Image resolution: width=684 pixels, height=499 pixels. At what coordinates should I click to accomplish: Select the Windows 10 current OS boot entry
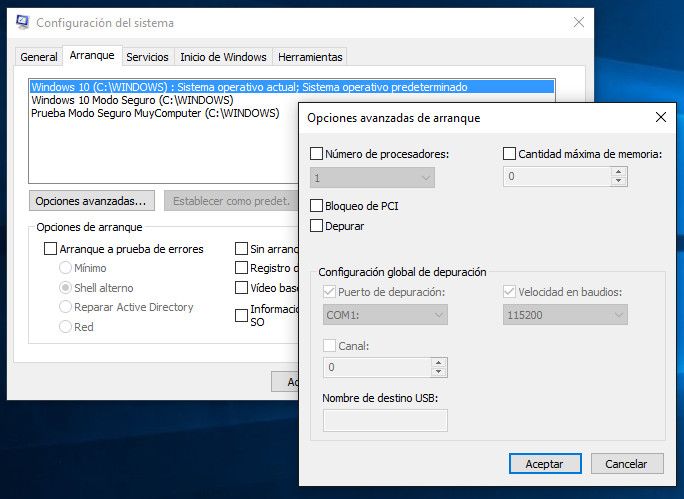(292, 87)
